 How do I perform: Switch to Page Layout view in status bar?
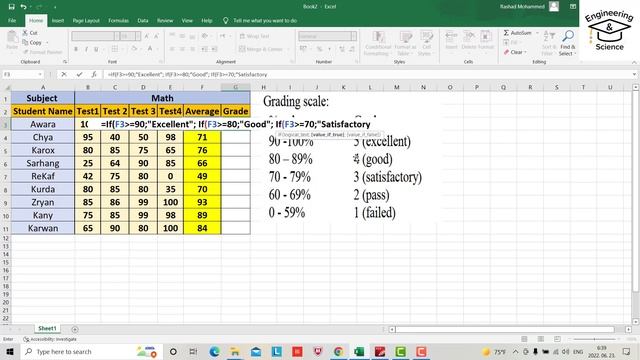click(x=541, y=339)
